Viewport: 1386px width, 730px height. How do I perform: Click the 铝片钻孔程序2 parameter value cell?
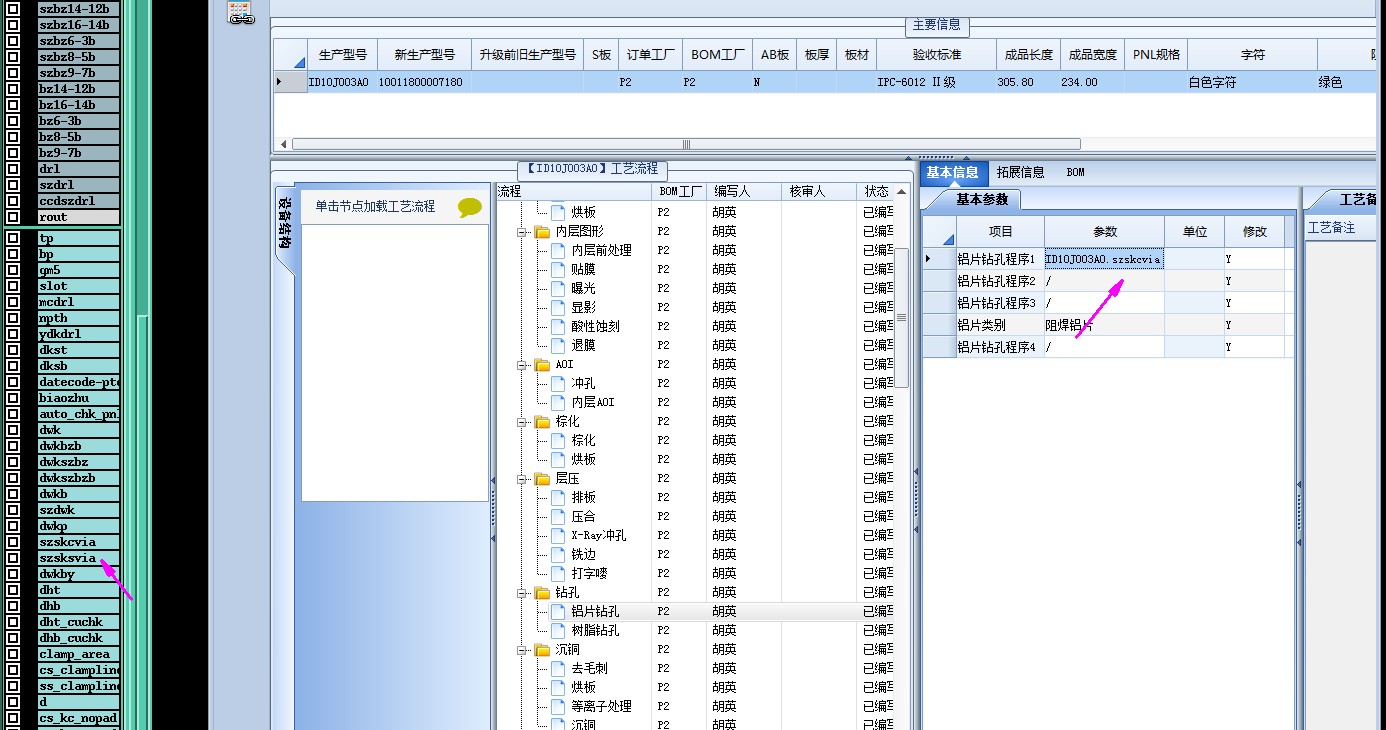point(1104,281)
